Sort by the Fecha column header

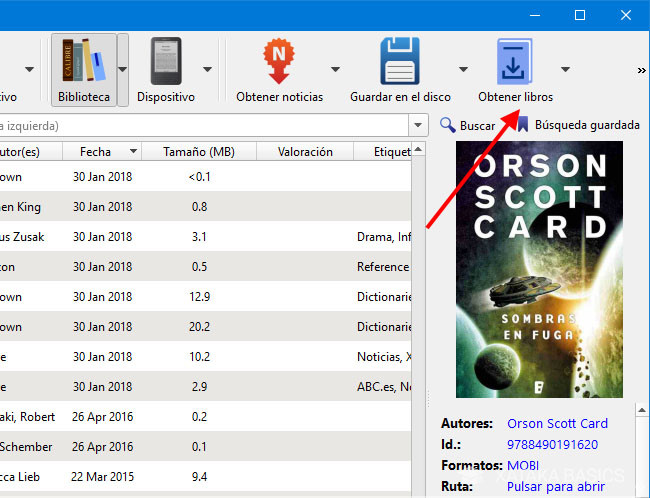pyautogui.click(x=96, y=152)
